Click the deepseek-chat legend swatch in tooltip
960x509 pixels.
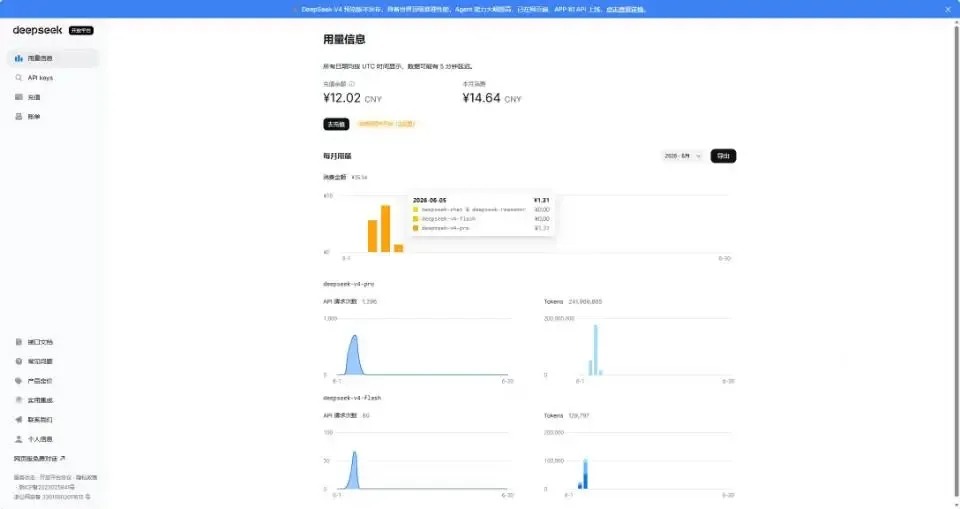[416, 209]
